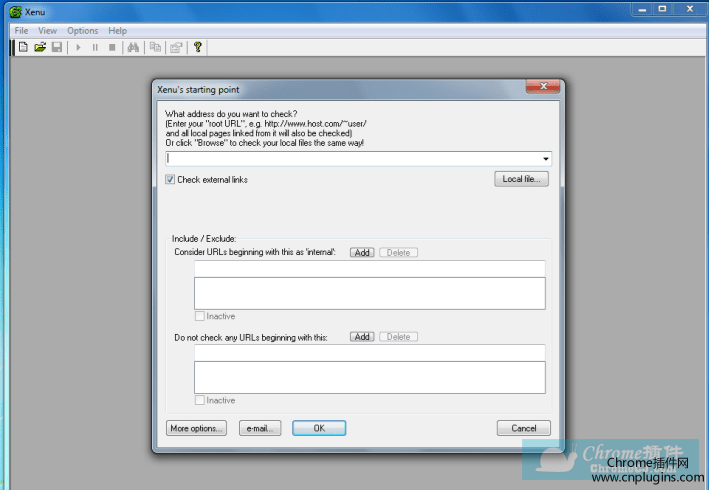709x490 pixels.
Task: Click the internal URLs text entry field
Action: pos(370,269)
